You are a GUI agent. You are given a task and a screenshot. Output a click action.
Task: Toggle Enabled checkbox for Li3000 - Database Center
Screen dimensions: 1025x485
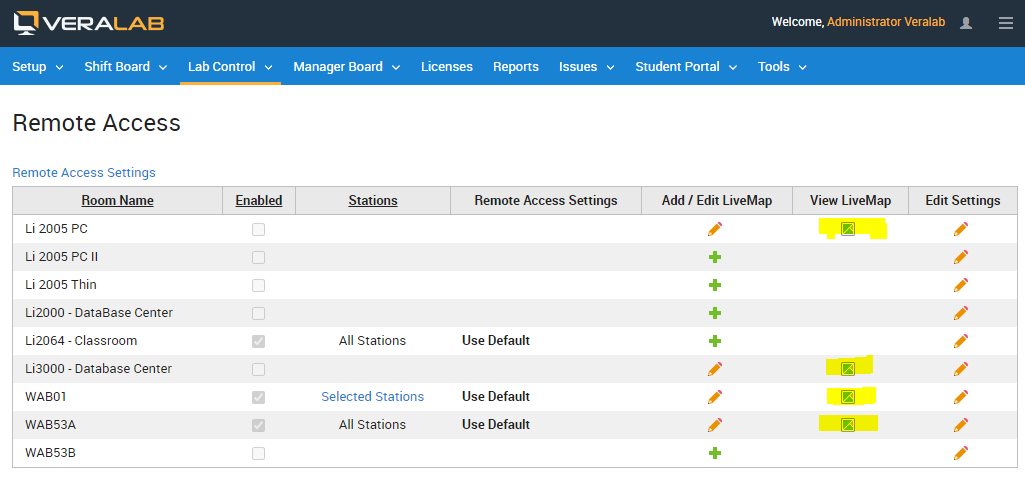[259, 369]
